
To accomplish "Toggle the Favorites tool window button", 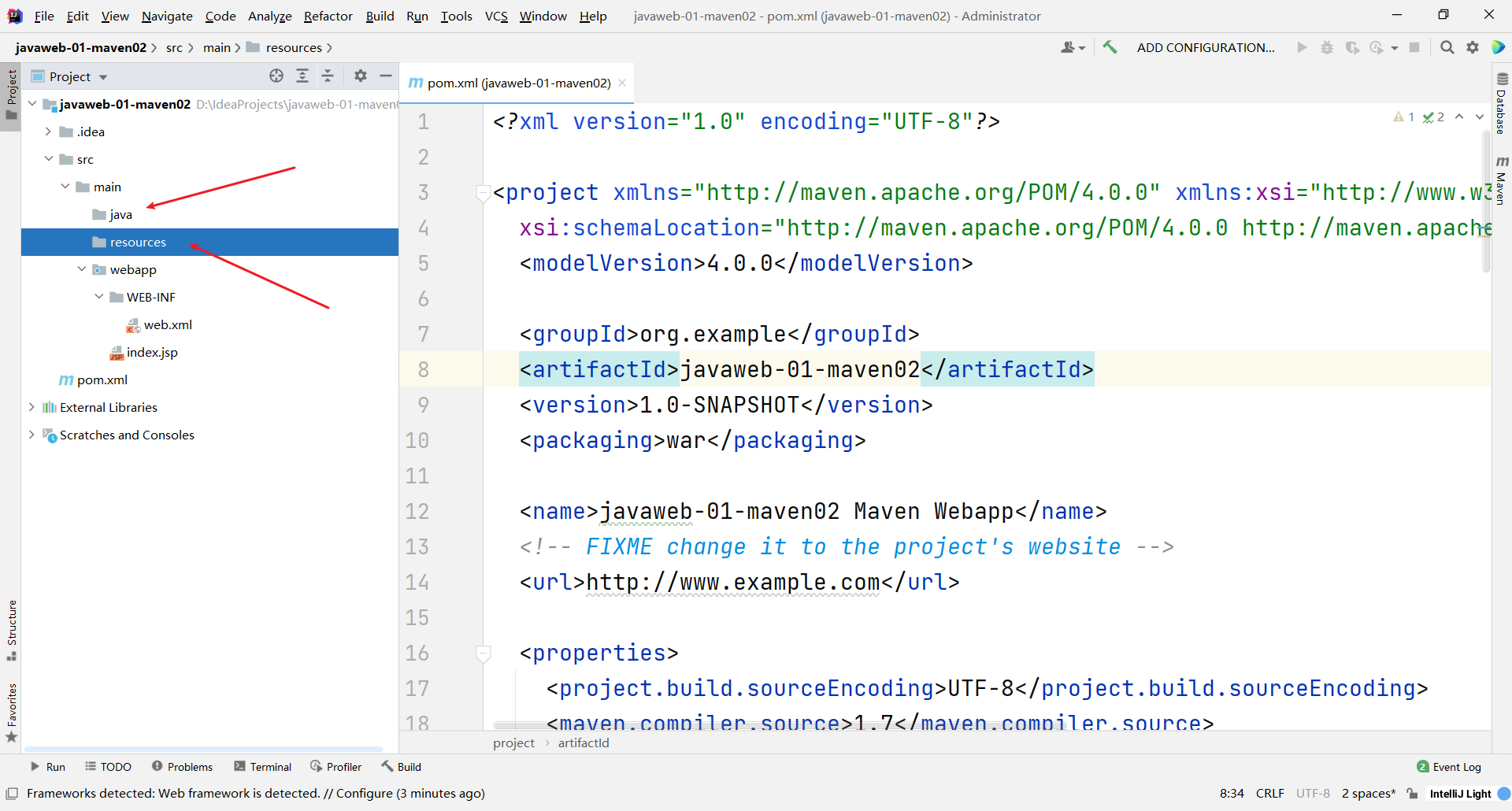I will click(x=11, y=713).
